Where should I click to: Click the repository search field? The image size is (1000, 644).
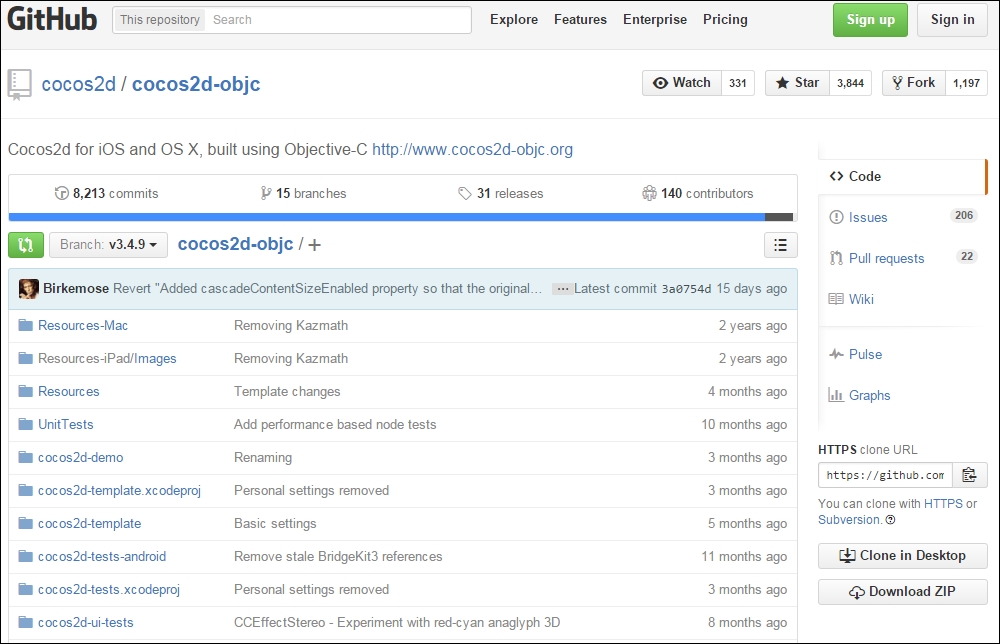(338, 20)
